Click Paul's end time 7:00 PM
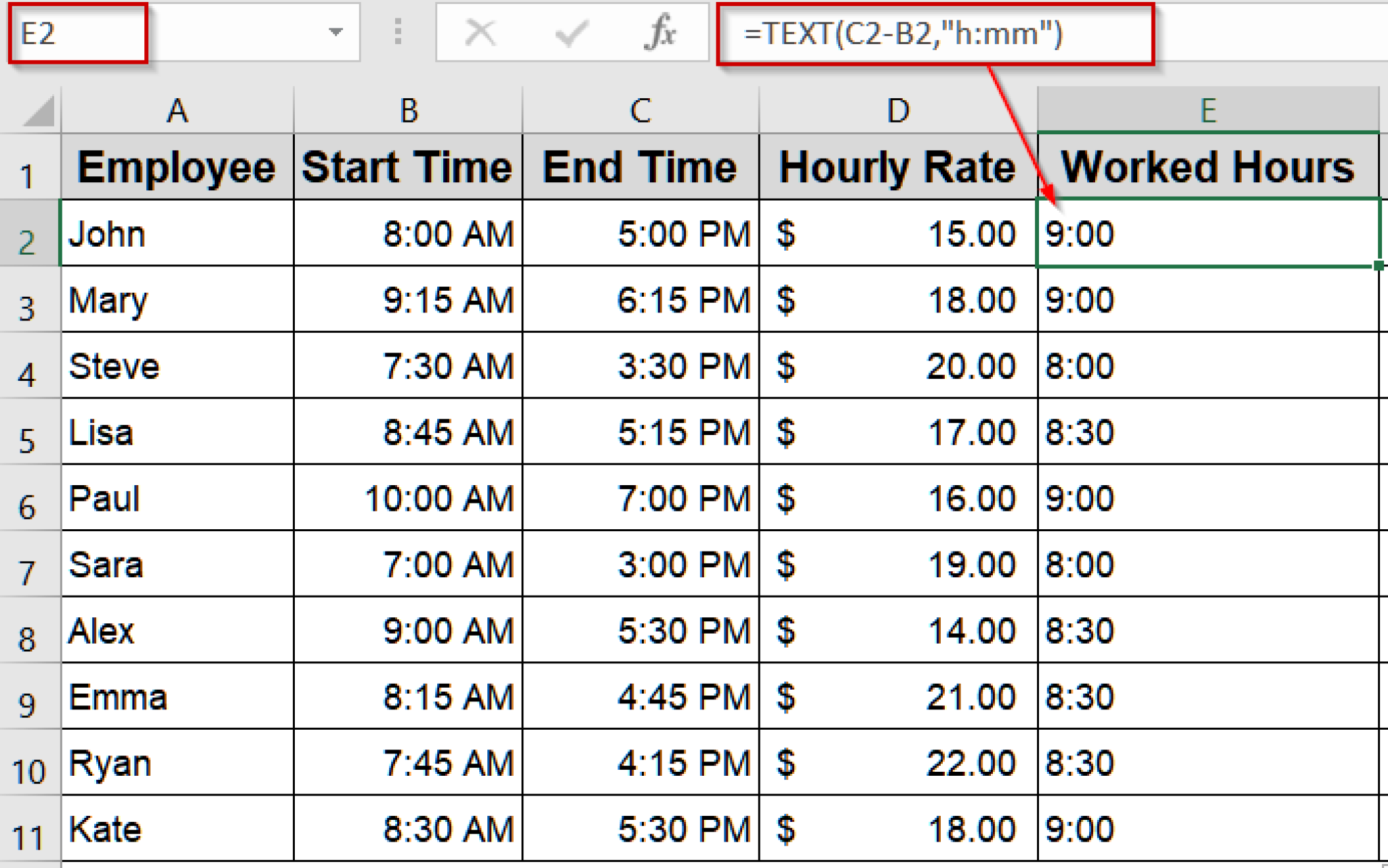Image resolution: width=1388 pixels, height=868 pixels. coord(640,497)
